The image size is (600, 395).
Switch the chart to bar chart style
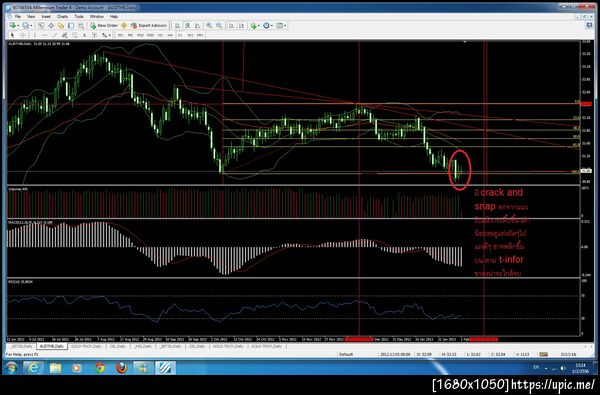click(x=178, y=25)
